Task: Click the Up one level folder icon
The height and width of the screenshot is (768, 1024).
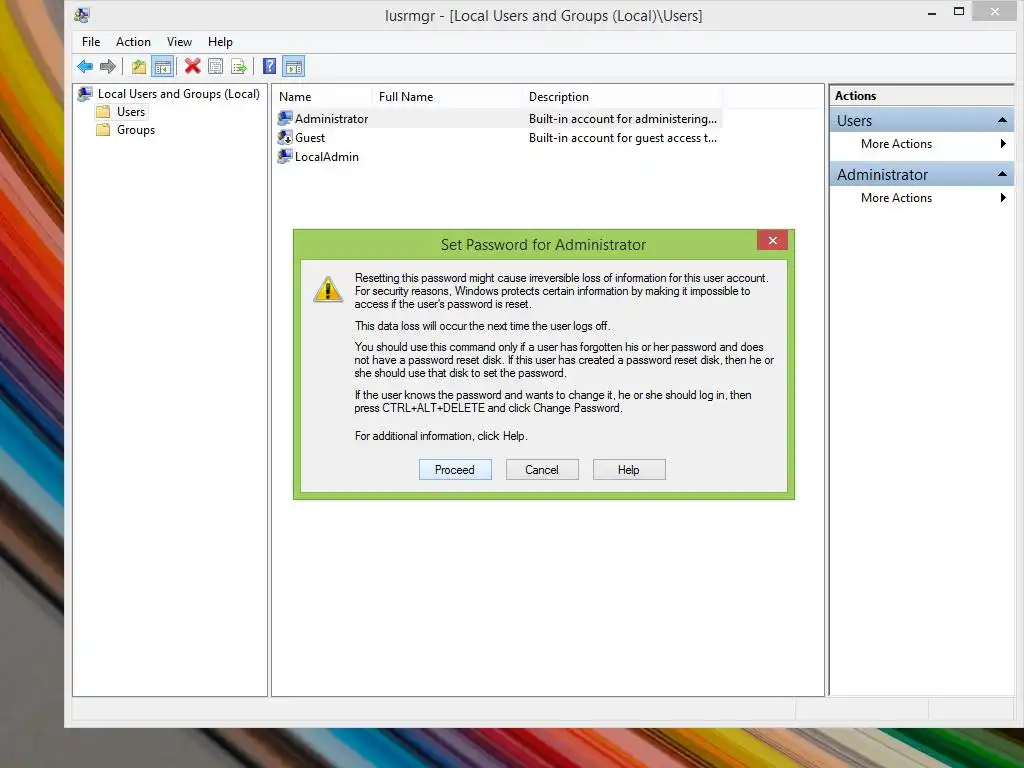Action: (x=138, y=66)
